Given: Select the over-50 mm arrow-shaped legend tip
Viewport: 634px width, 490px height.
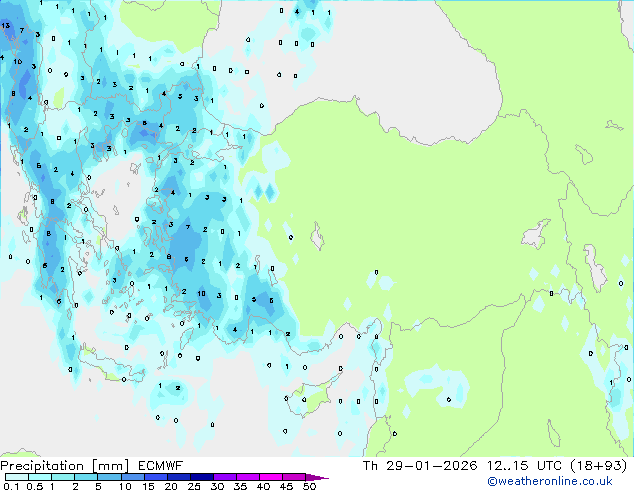Looking at the screenshot, I should click(317, 477).
